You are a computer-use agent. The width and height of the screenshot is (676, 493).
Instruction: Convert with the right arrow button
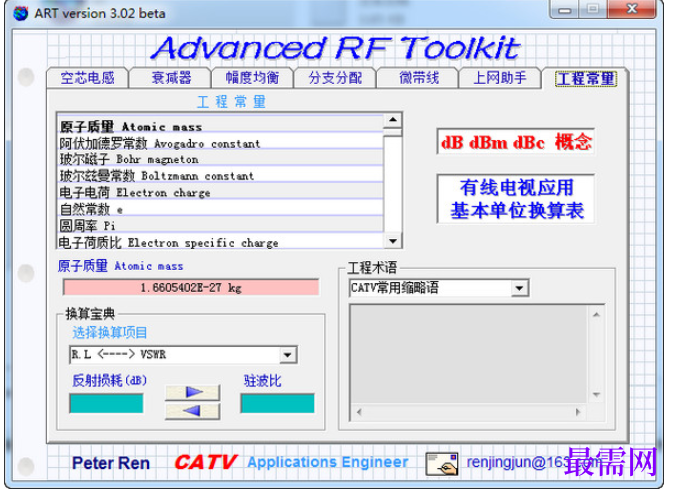pos(193,392)
